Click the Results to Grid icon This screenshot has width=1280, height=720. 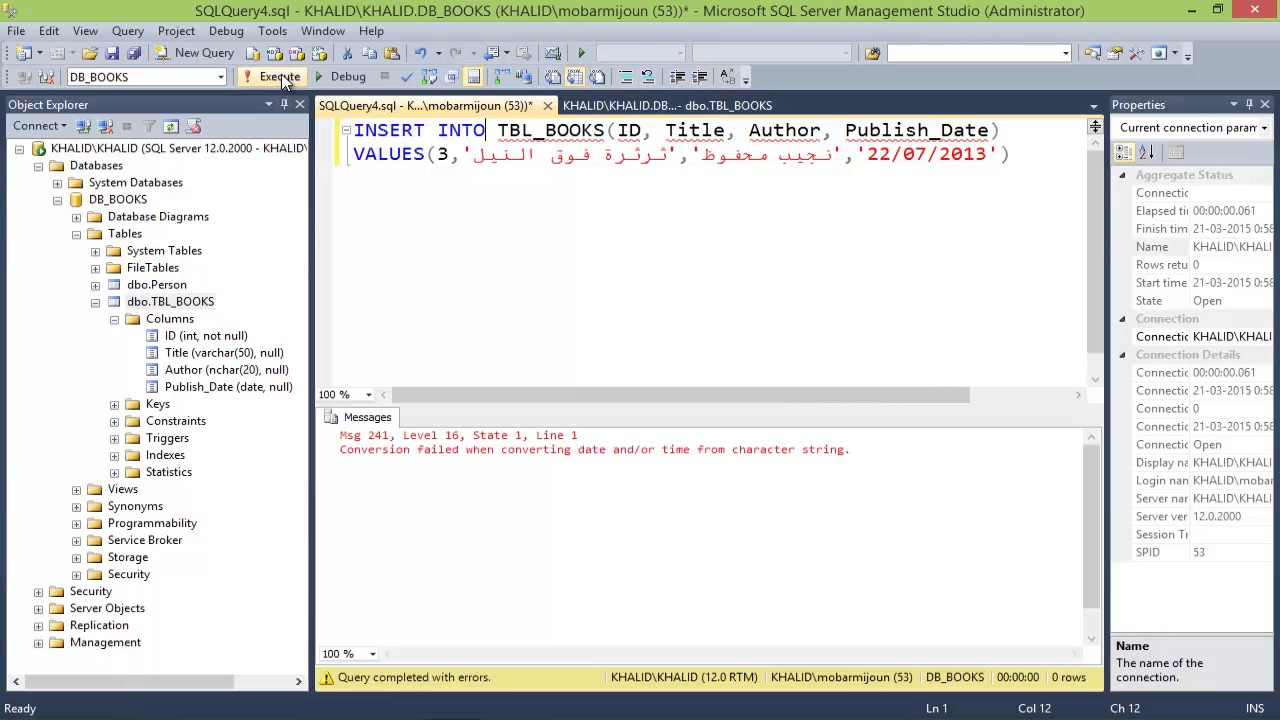[x=575, y=77]
